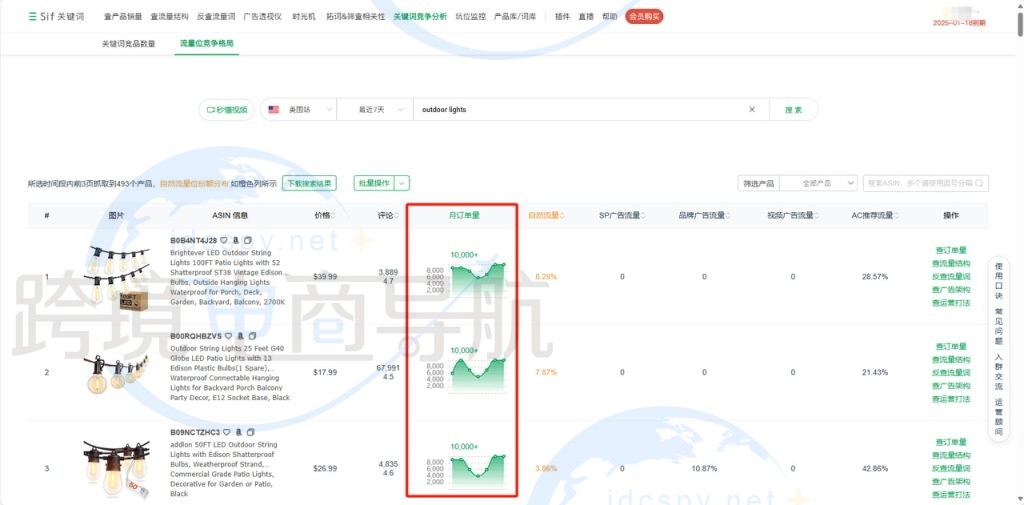
Task: Open 查产品销量 in top navigation
Action: click(x=122, y=17)
